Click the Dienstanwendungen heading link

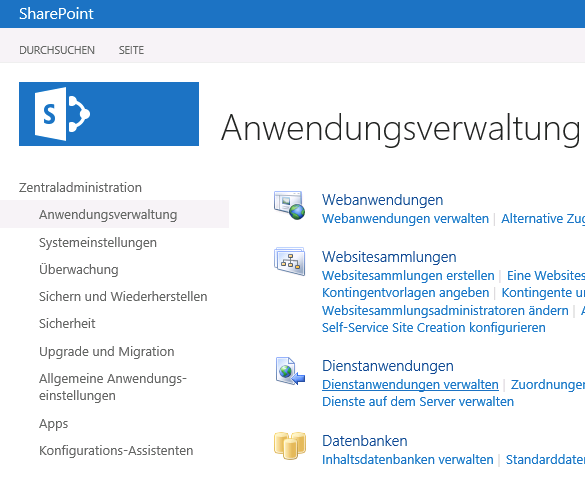388,366
